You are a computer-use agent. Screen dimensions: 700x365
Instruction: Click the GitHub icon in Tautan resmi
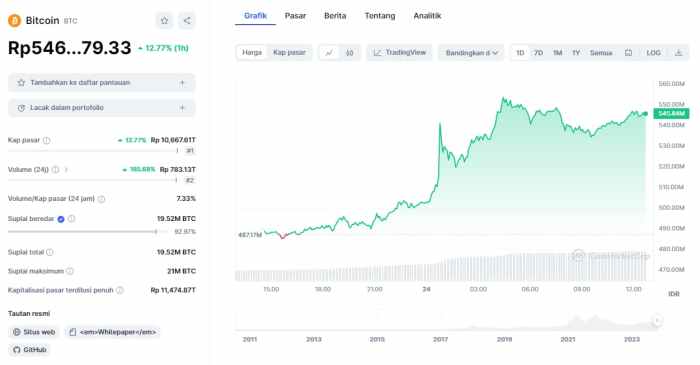(x=17, y=350)
